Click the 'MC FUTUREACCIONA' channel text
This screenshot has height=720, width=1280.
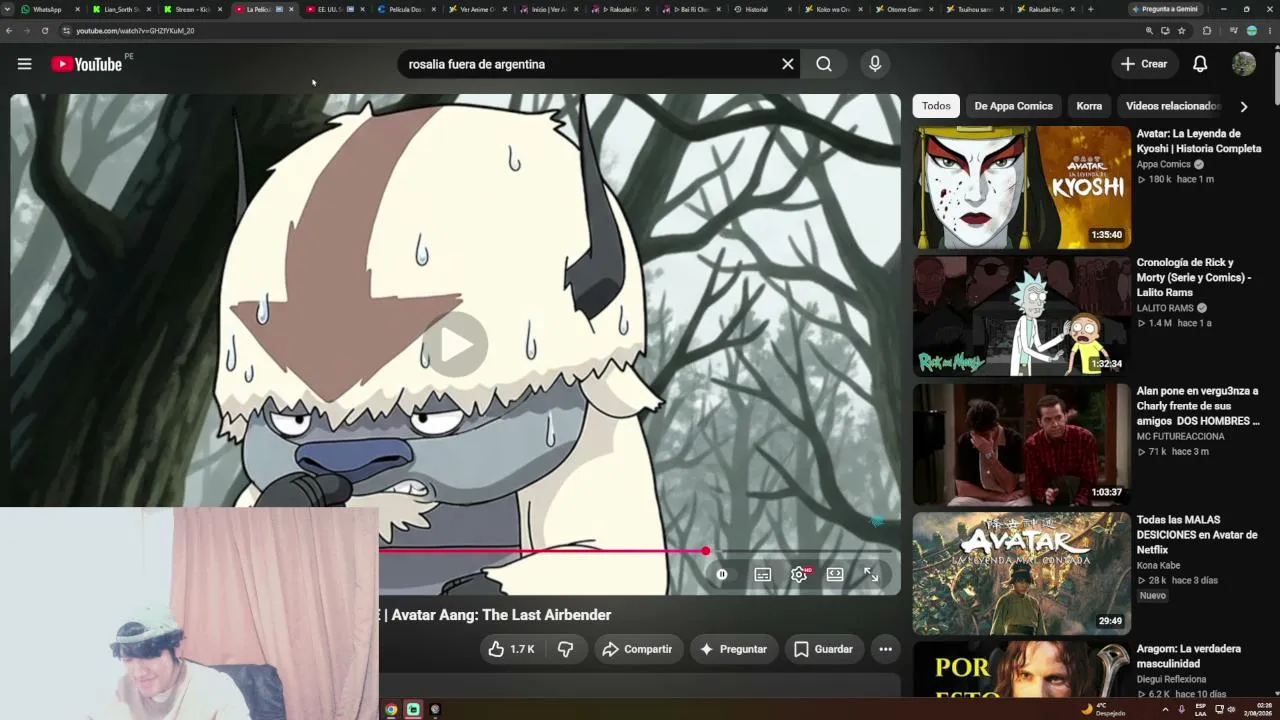[1180, 437]
